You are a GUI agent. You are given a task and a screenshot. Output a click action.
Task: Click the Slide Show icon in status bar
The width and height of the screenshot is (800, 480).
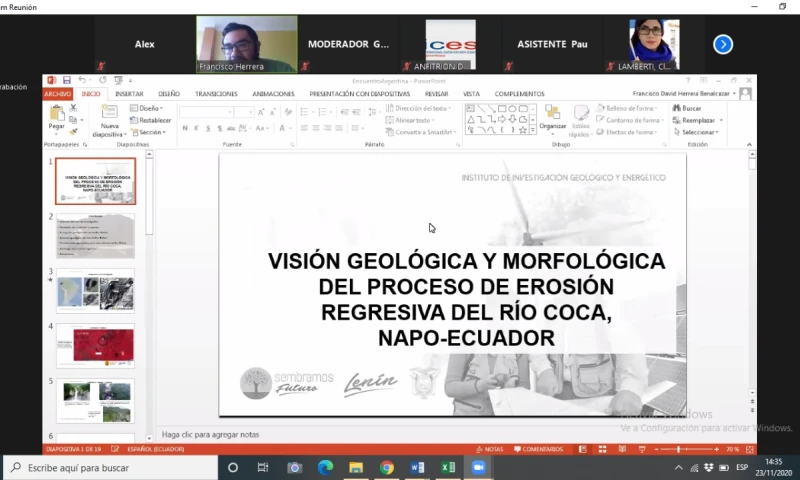pyautogui.click(x=642, y=449)
